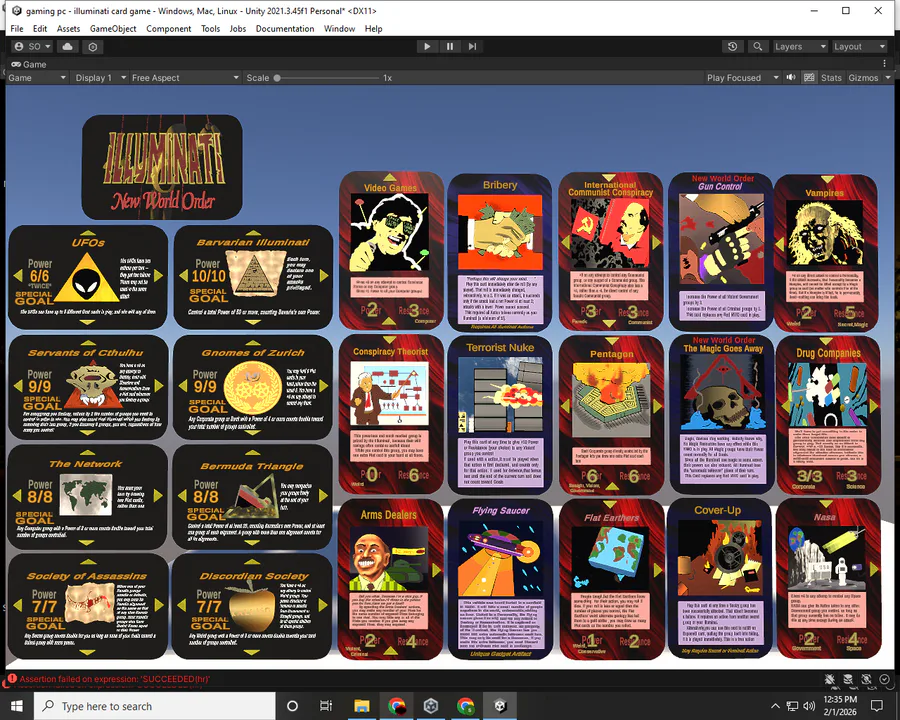This screenshot has width=900, height=720.
Task: Select the Video Games group card
Action: click(391, 251)
